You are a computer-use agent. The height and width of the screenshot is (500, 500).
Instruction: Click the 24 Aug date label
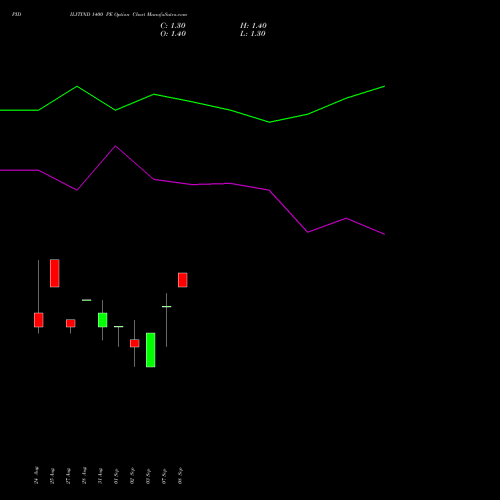(36, 475)
